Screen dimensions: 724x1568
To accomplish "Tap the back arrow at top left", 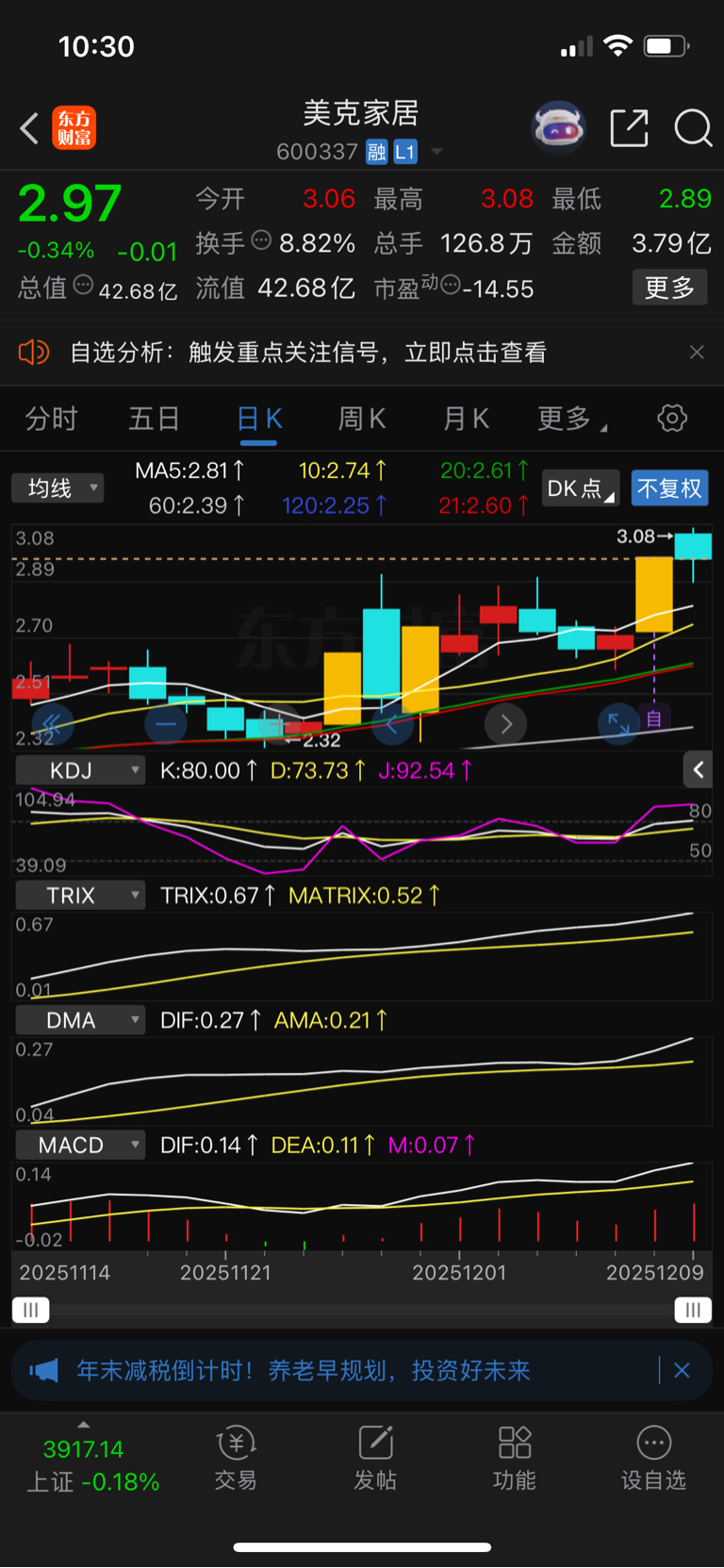I will [x=29, y=128].
